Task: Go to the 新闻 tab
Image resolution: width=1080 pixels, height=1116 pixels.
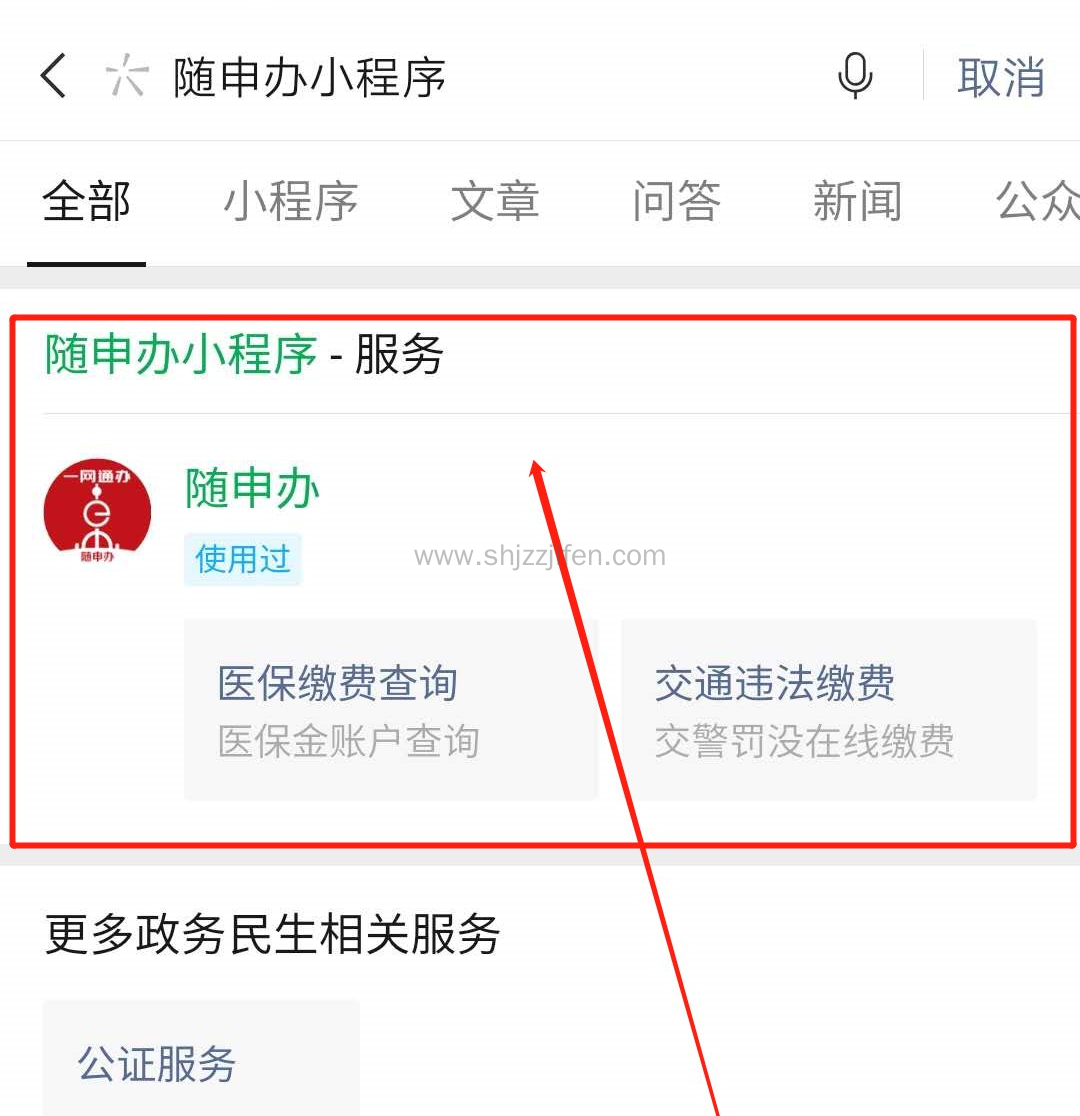Action: point(858,202)
